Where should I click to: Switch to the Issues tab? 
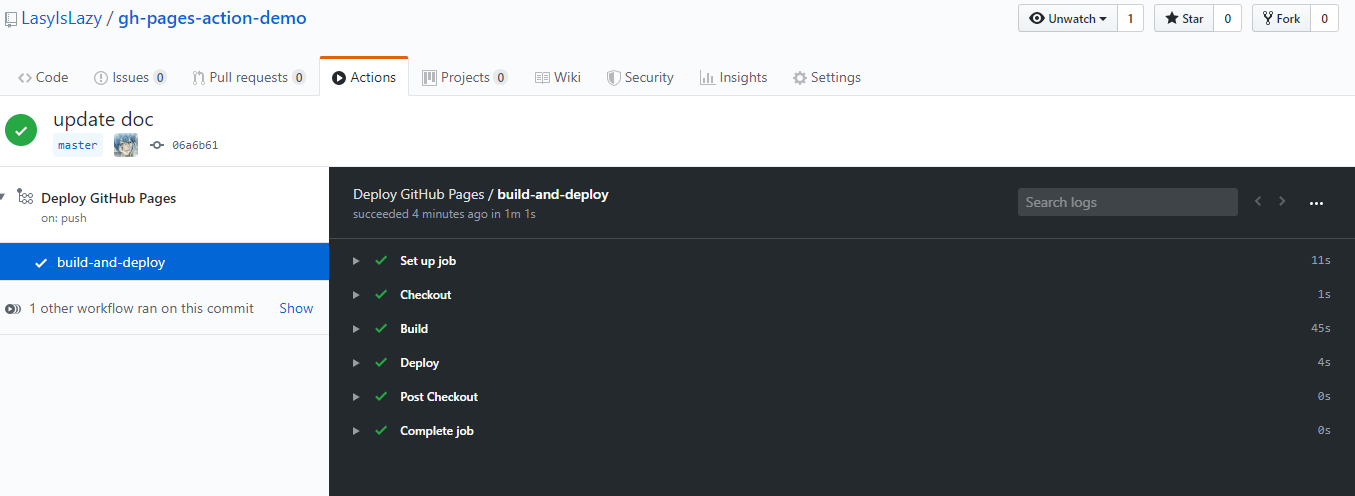(x=130, y=77)
